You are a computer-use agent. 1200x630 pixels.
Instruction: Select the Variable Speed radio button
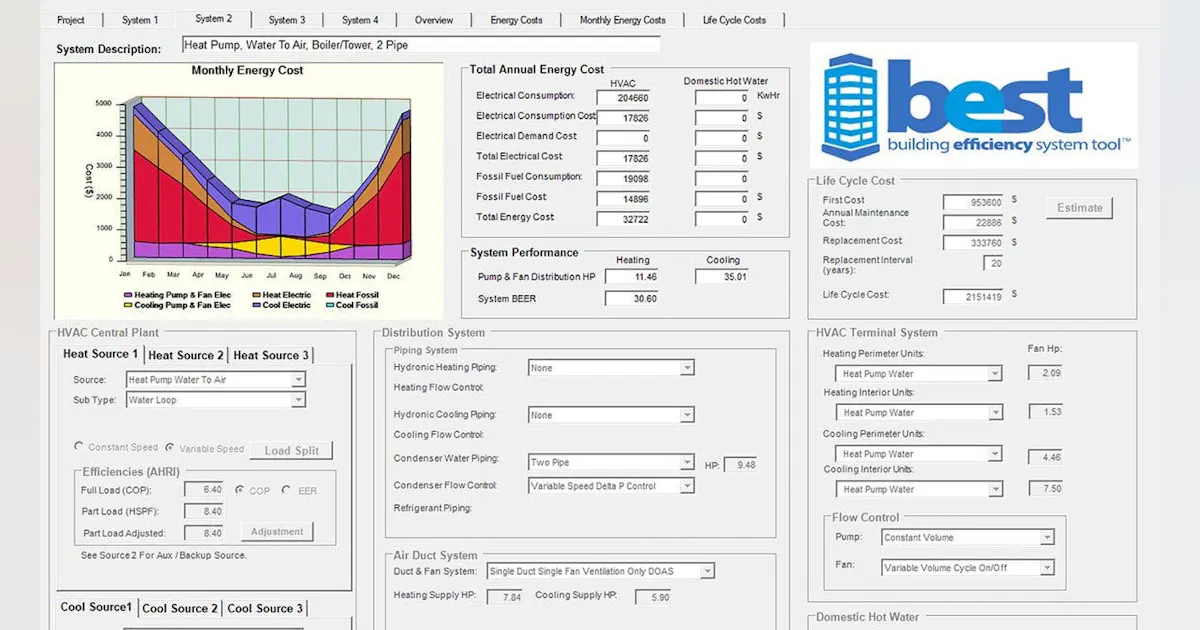[x=170, y=447]
